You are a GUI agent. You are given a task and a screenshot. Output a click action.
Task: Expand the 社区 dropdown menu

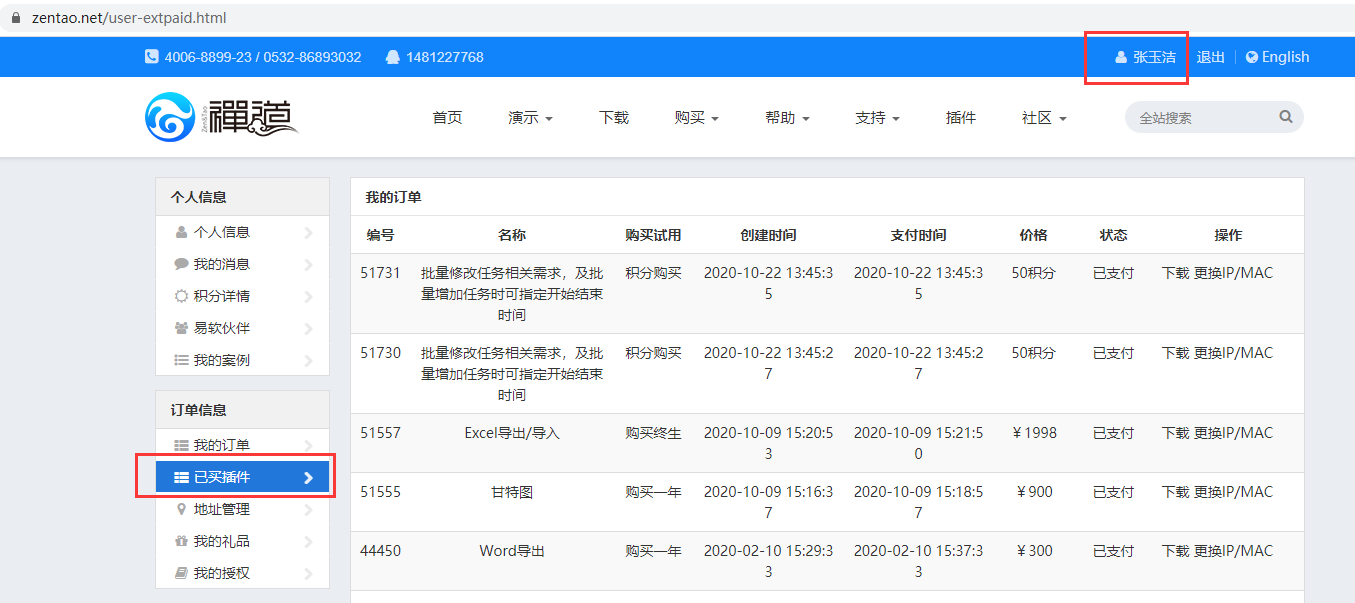pyautogui.click(x=1044, y=118)
